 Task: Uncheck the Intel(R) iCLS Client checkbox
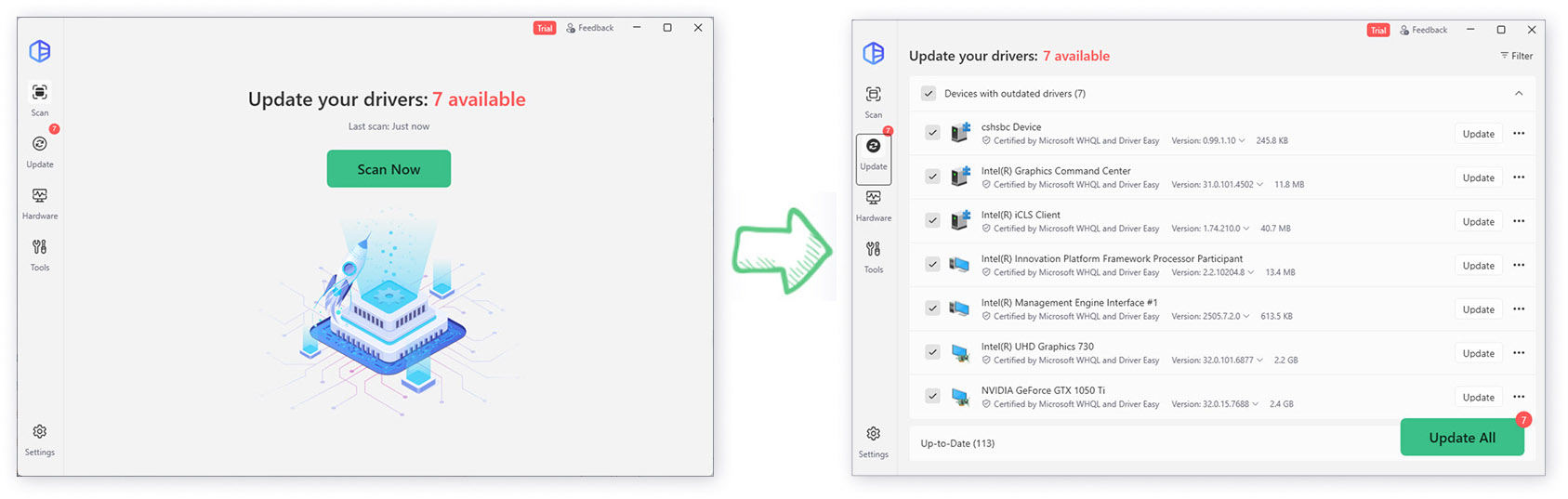(x=932, y=220)
